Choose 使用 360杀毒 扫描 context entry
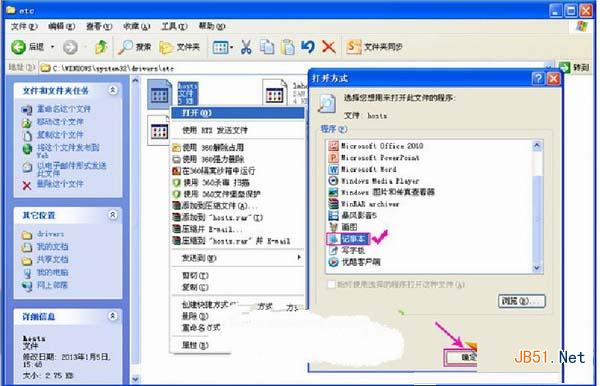The width and height of the screenshot is (600, 386). point(237,182)
